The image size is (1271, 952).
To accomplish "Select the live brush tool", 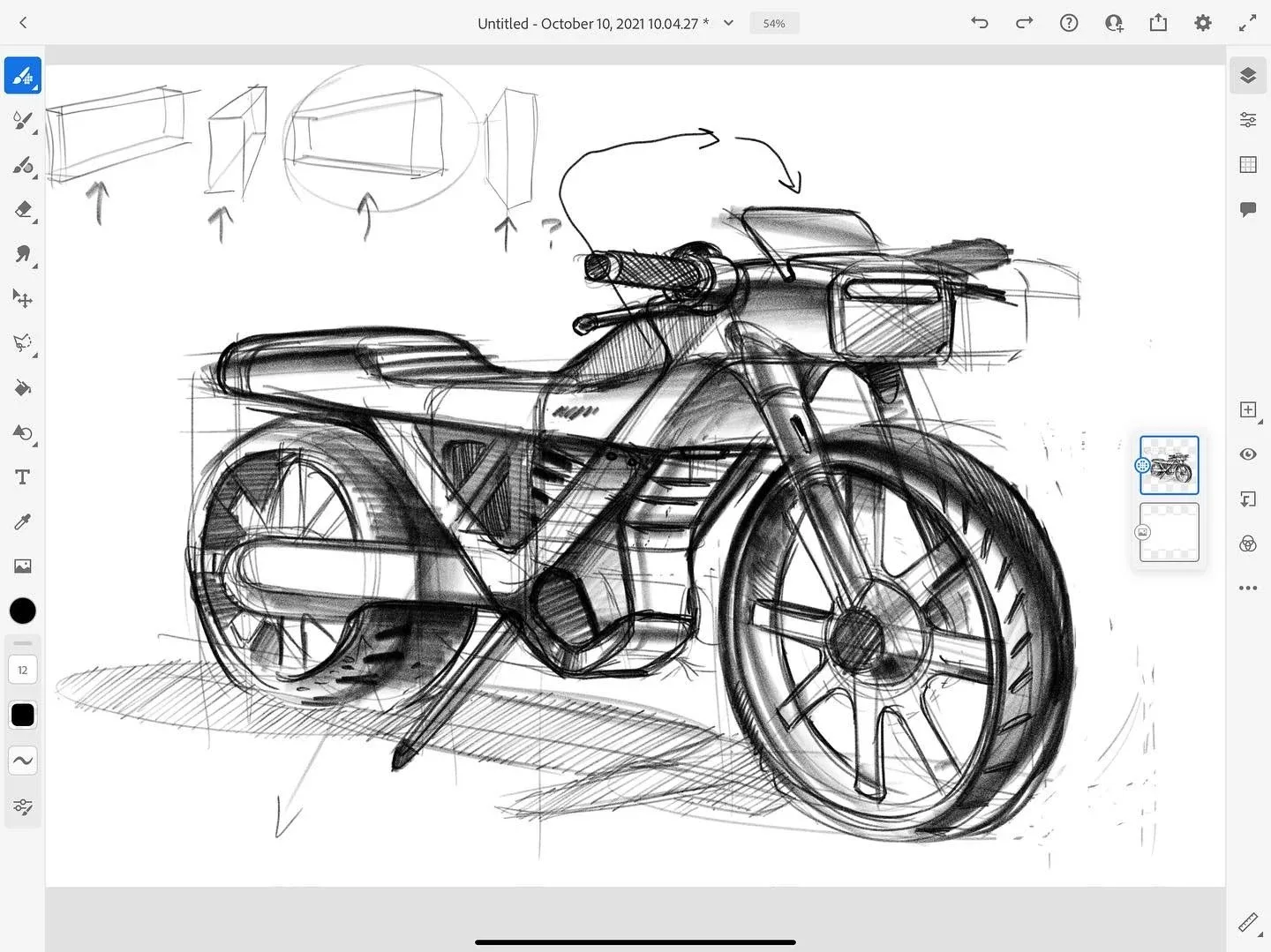I will point(23,121).
